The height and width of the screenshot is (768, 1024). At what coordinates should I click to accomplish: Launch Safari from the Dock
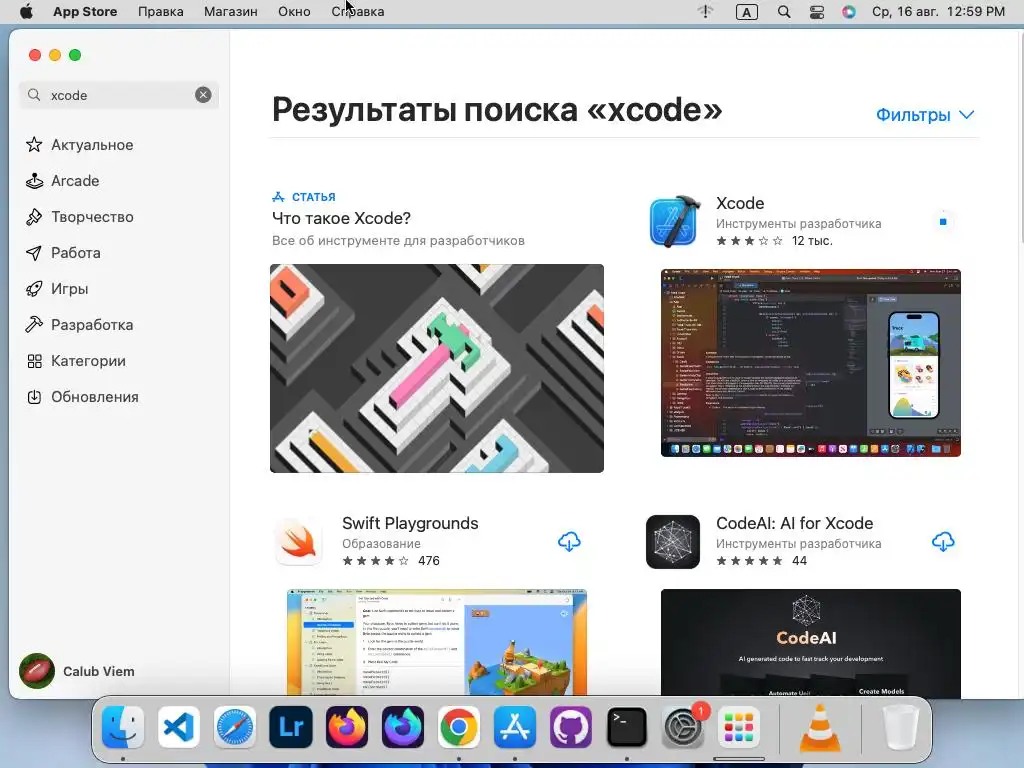(x=234, y=727)
